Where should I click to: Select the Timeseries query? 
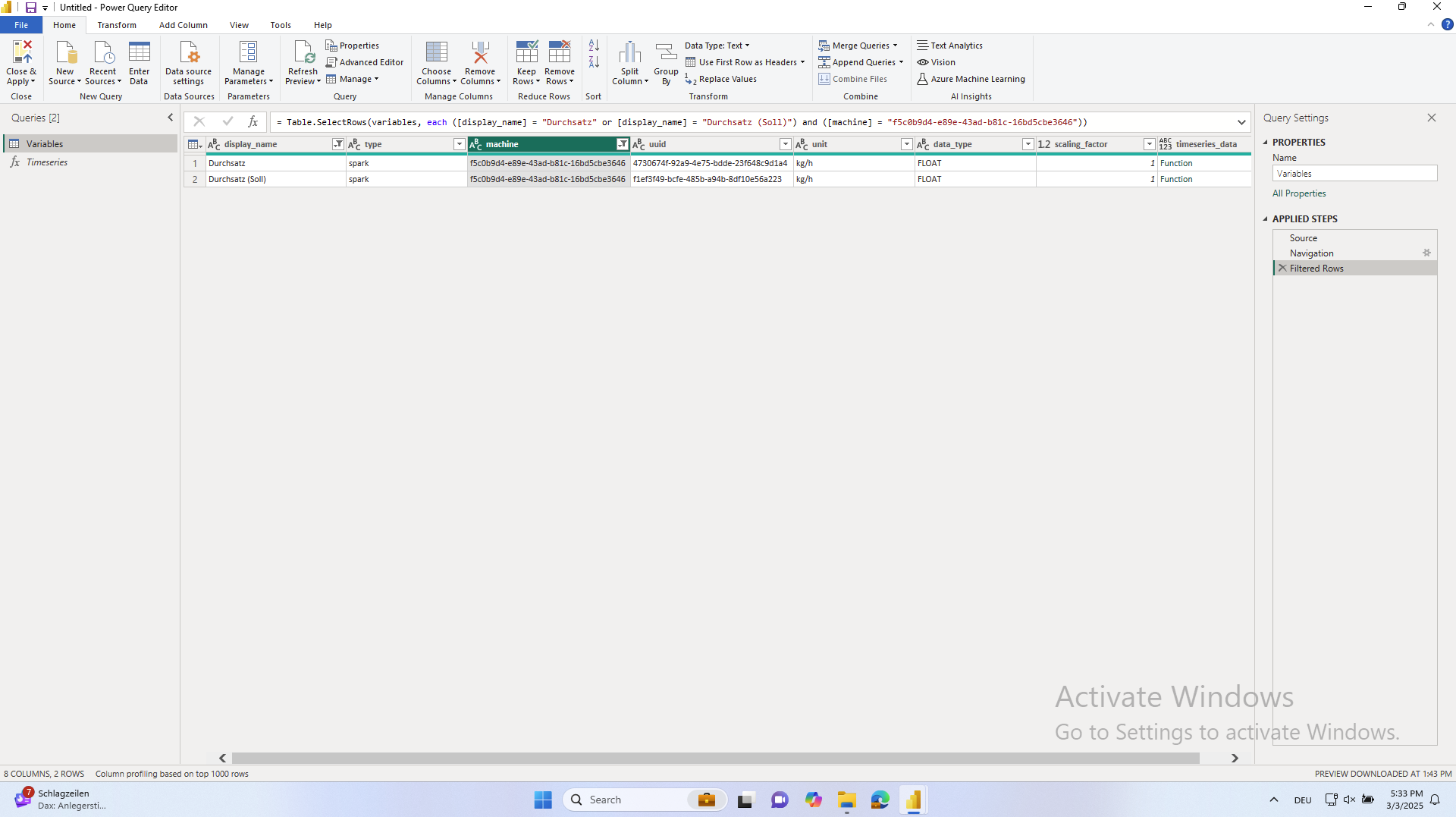(47, 162)
